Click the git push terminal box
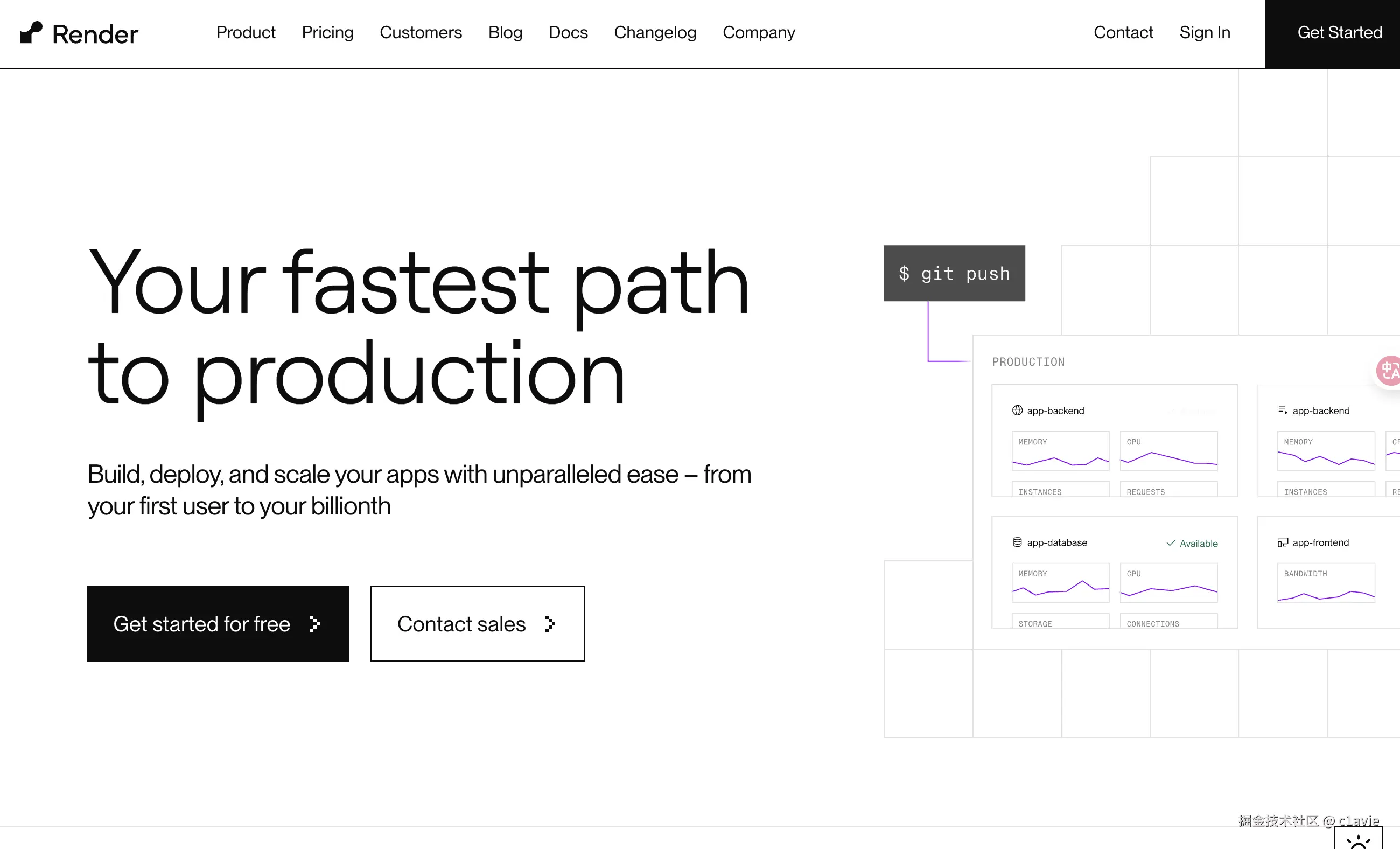1400x849 pixels. (954, 273)
